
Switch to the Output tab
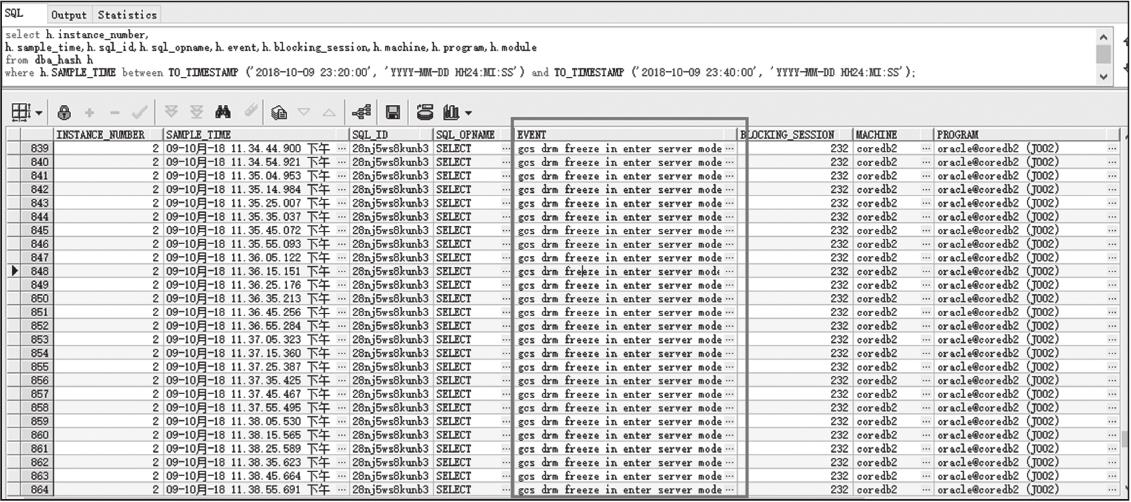69,15
